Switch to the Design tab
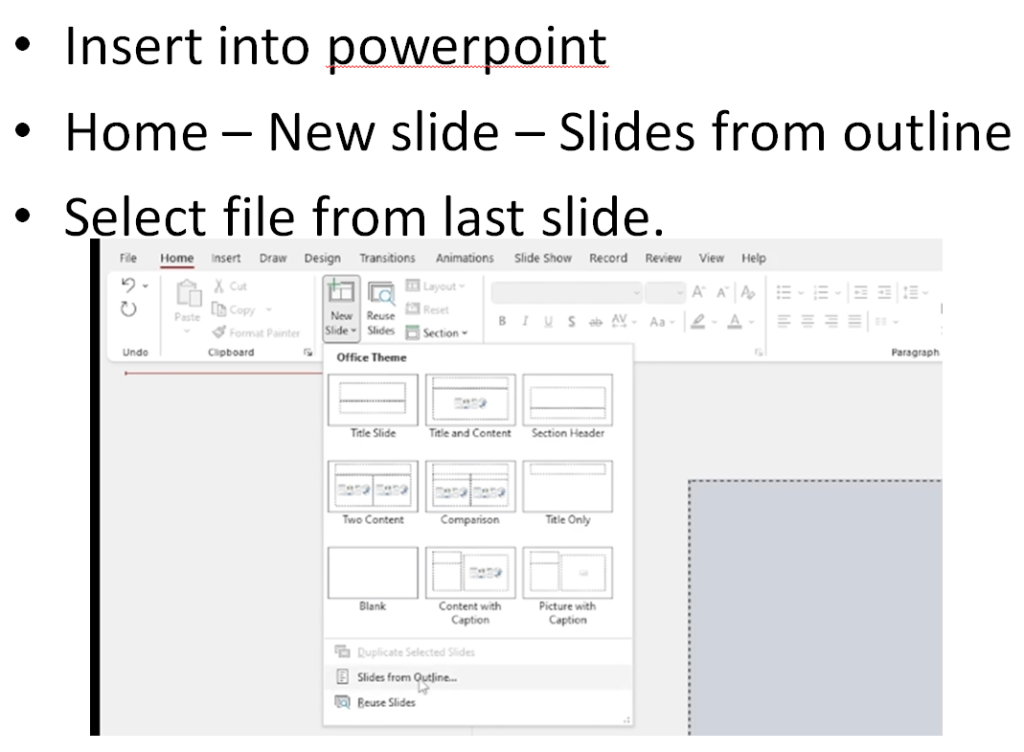The width and height of the screenshot is (1024, 752). (323, 258)
